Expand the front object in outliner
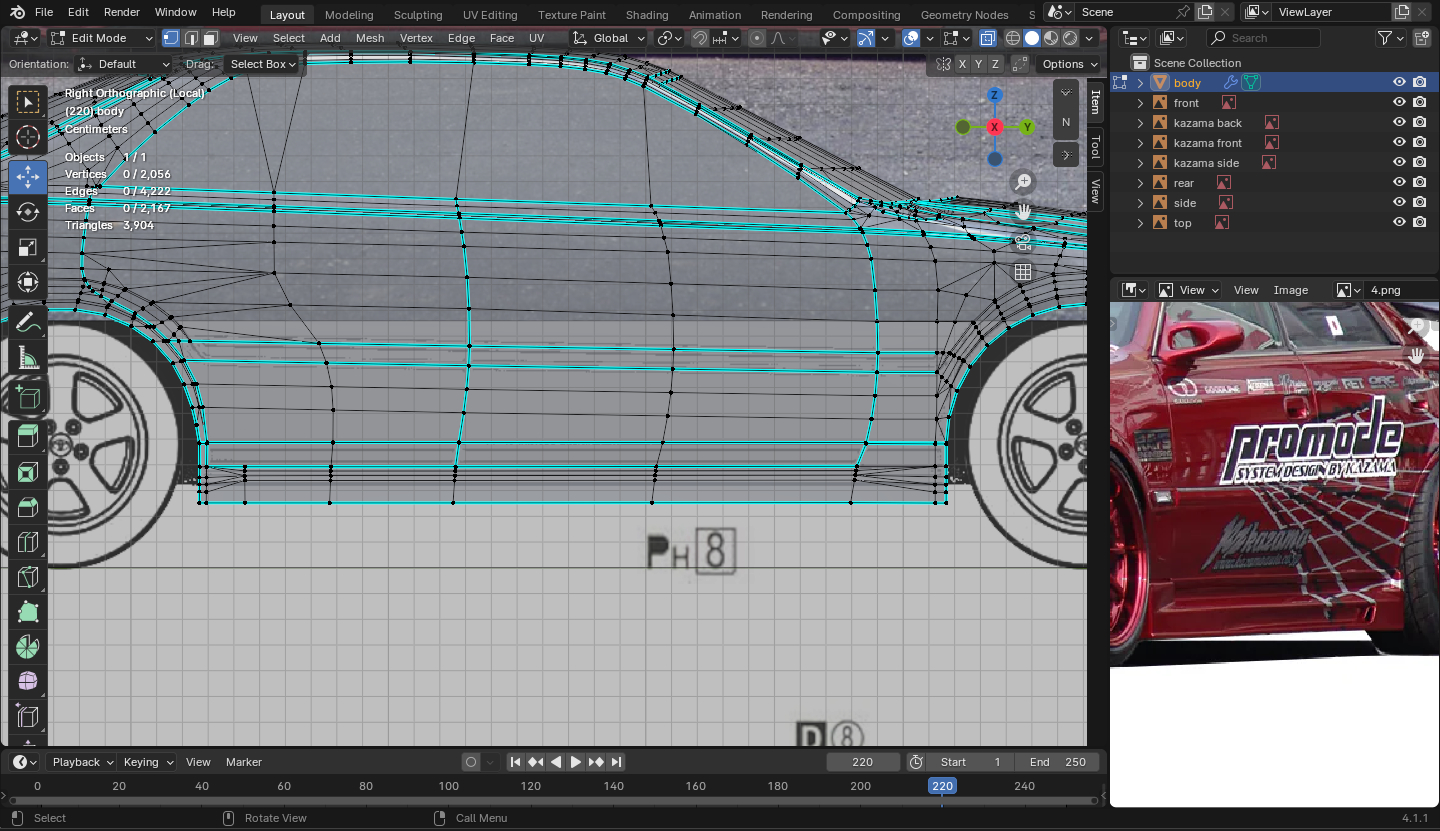This screenshot has height=831, width=1440. pos(1140,103)
